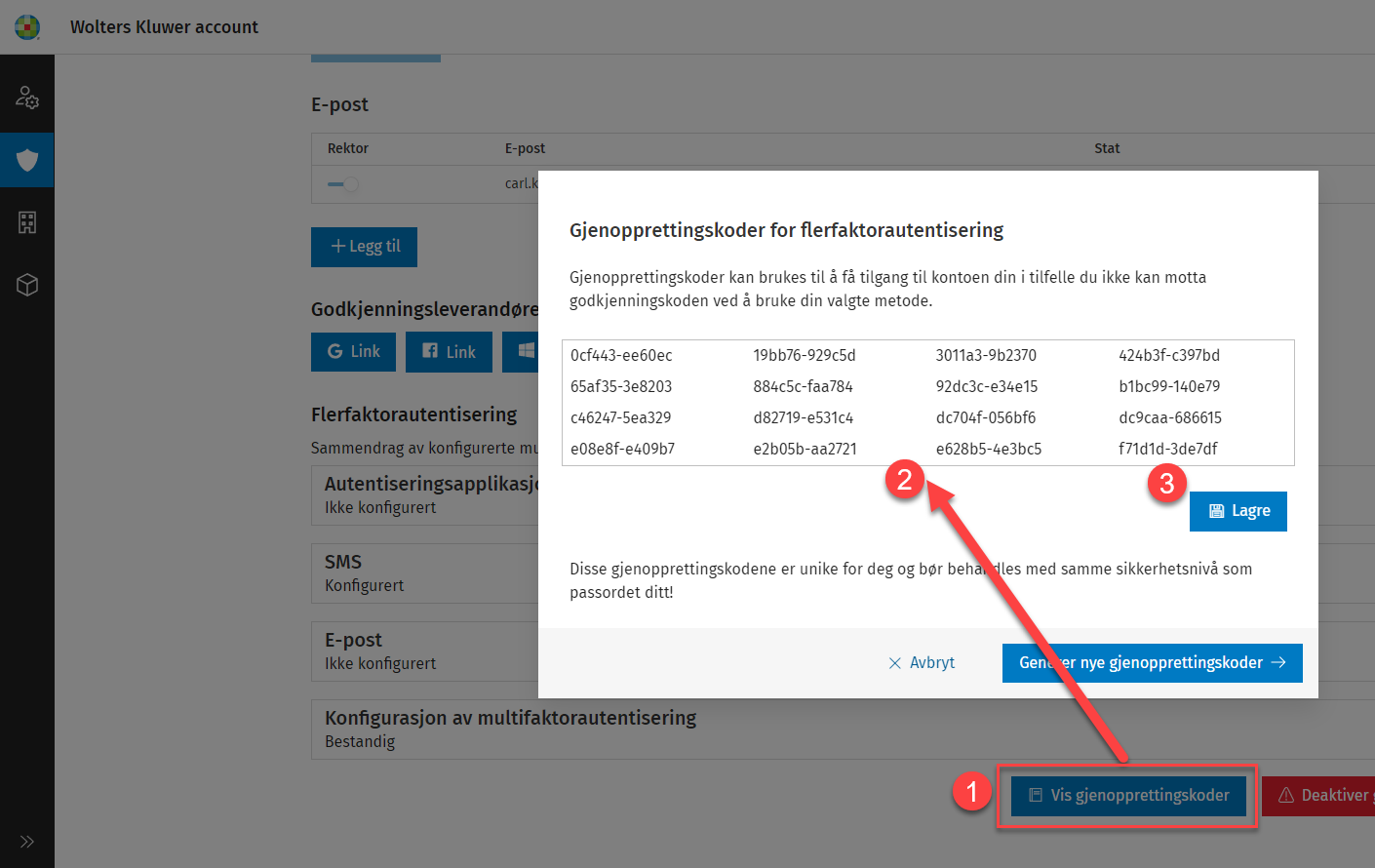
Task: Select recovery code 884c5c-faa784
Action: (803, 386)
